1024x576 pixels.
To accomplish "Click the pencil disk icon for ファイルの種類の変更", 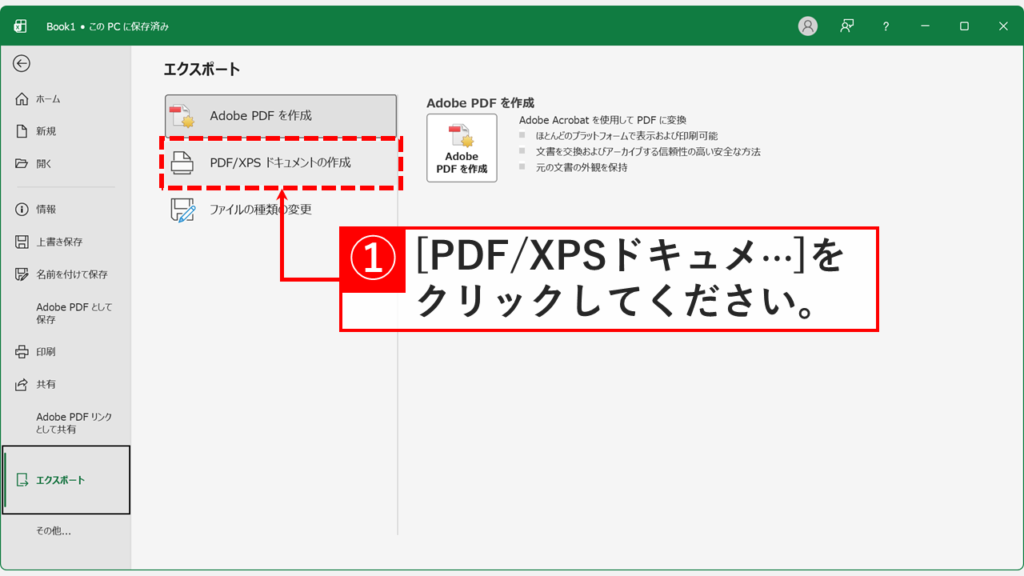I will 183,210.
